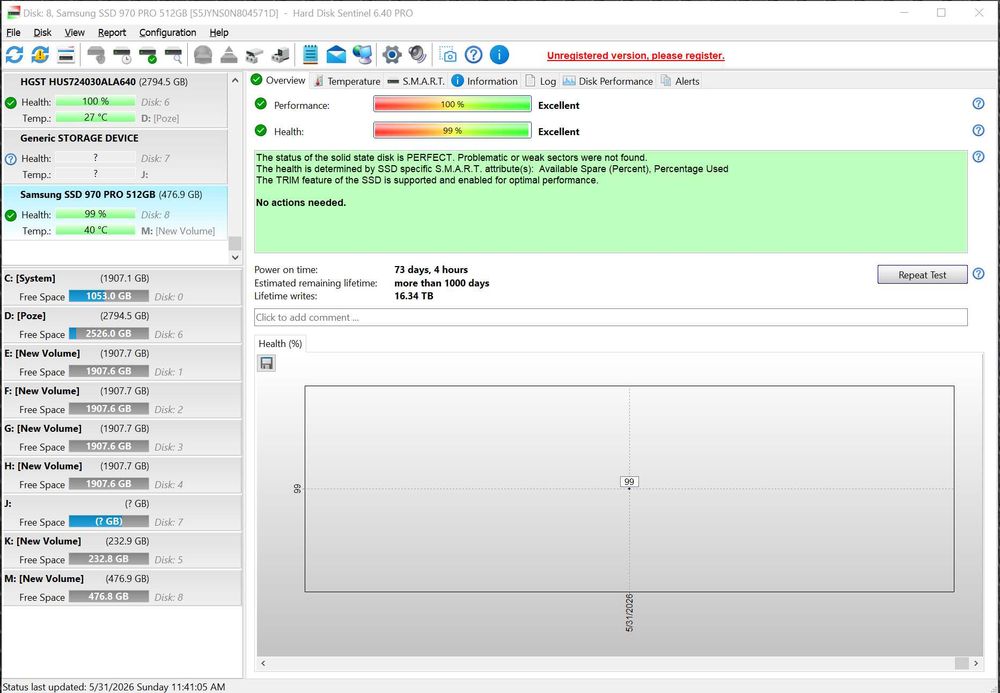
Task: Switch to the Temperature tab
Action: coord(347,81)
